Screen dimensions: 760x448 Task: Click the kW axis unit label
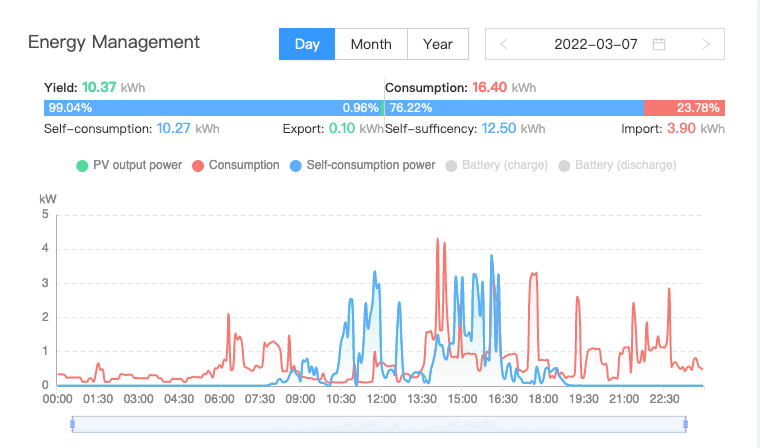[x=48, y=199]
